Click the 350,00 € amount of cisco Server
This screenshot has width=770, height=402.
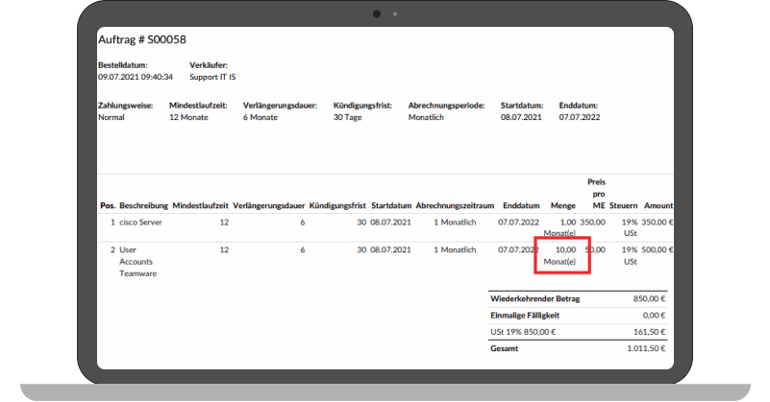coord(657,221)
